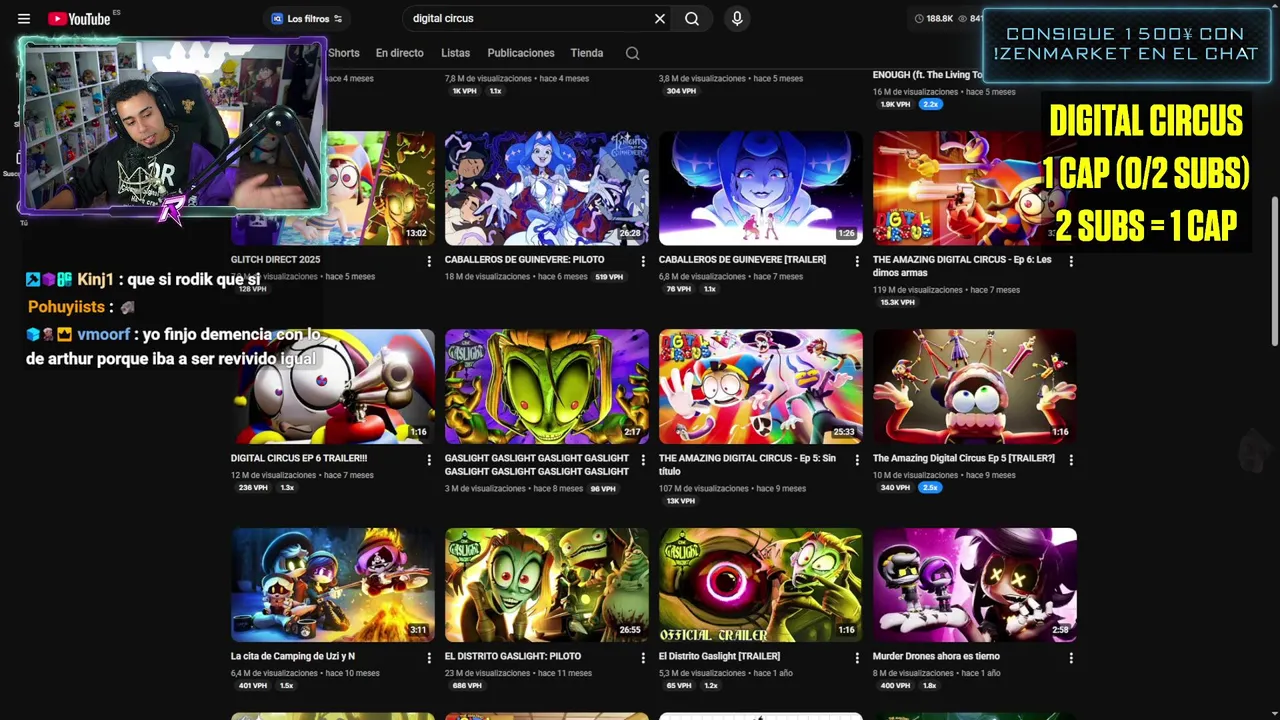Play the 25:33 Digital Circus Ep 5 thumbnail

click(761, 386)
